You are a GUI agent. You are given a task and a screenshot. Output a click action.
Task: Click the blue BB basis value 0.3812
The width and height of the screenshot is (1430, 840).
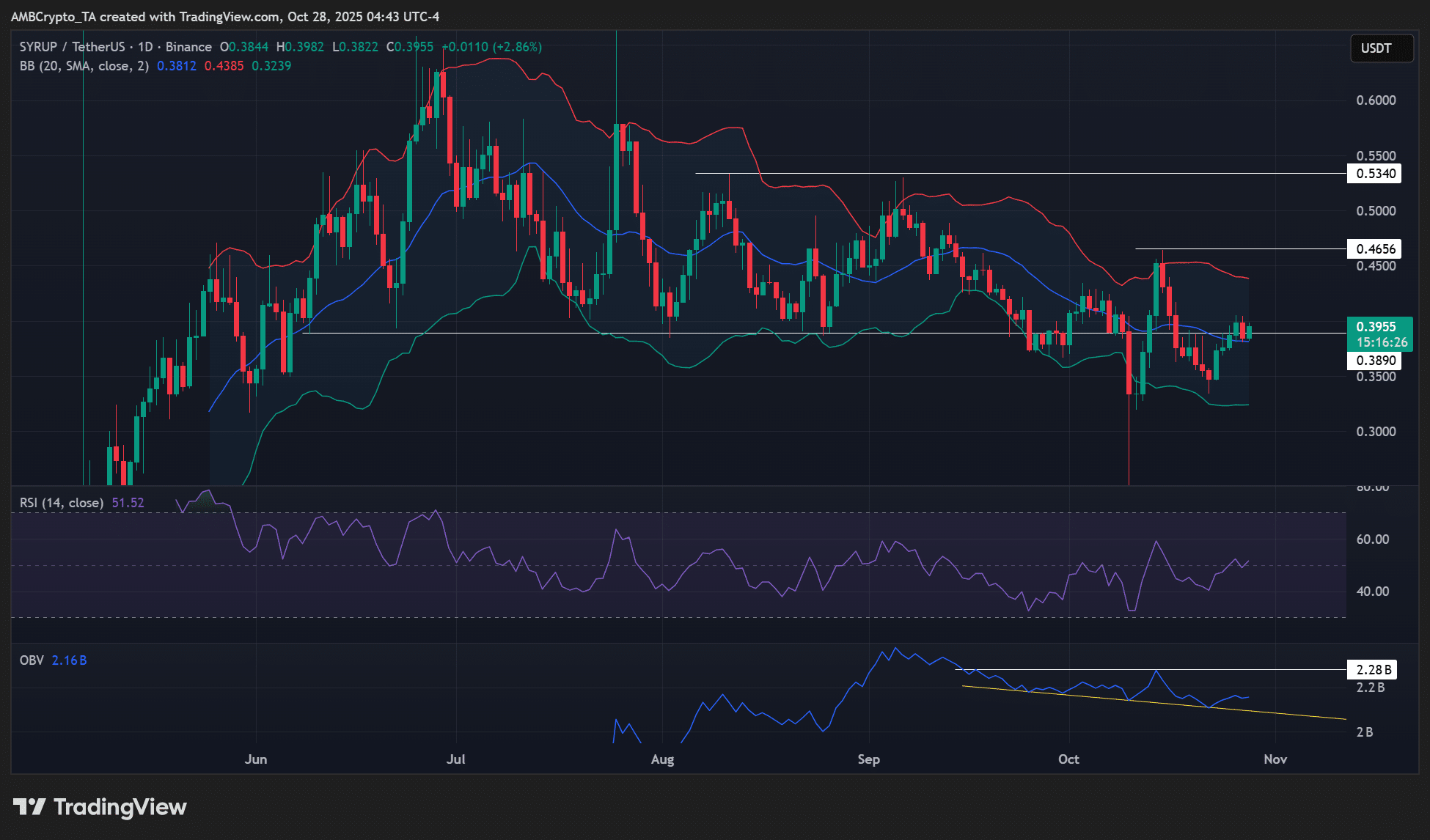(x=177, y=66)
